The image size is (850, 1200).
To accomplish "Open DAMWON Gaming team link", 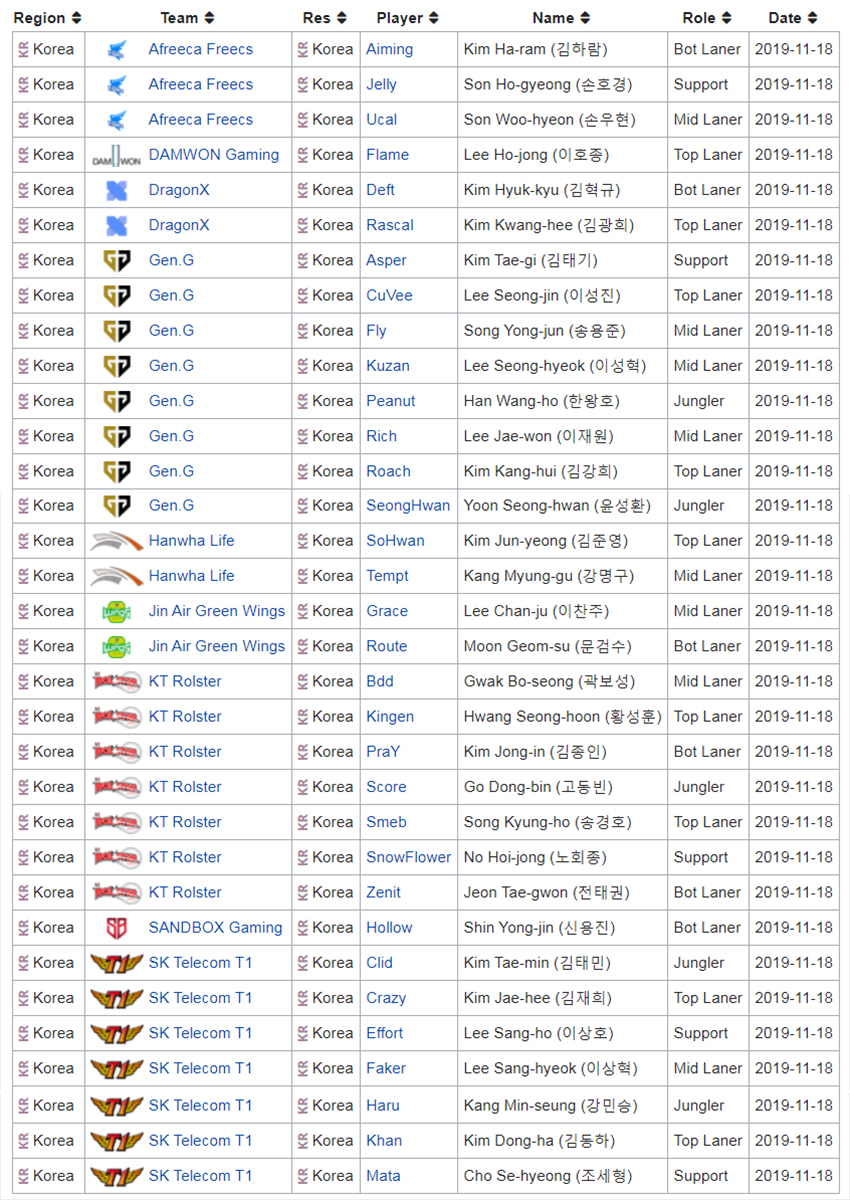I will pyautogui.click(x=214, y=154).
